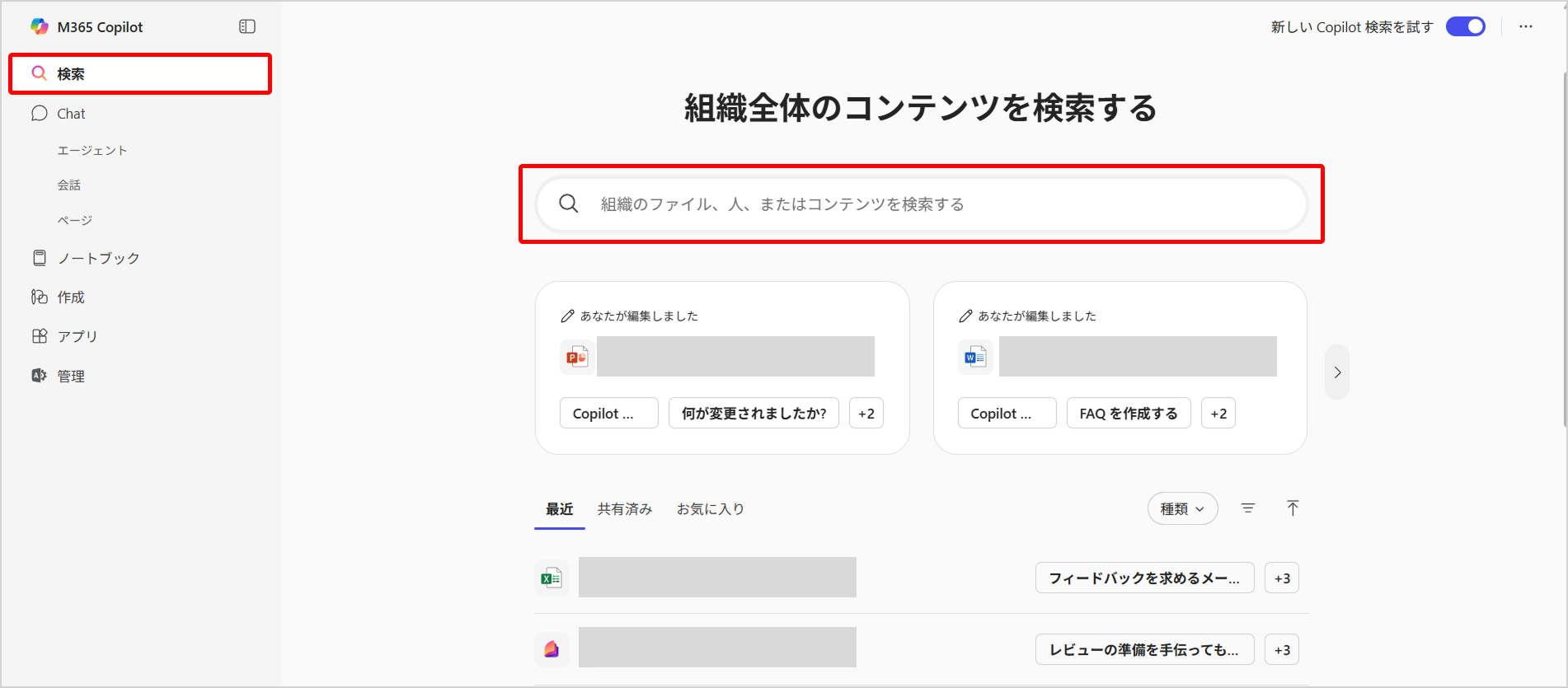Open Chat in the sidebar
Viewport: 1568px width, 688px height.
[x=71, y=114]
